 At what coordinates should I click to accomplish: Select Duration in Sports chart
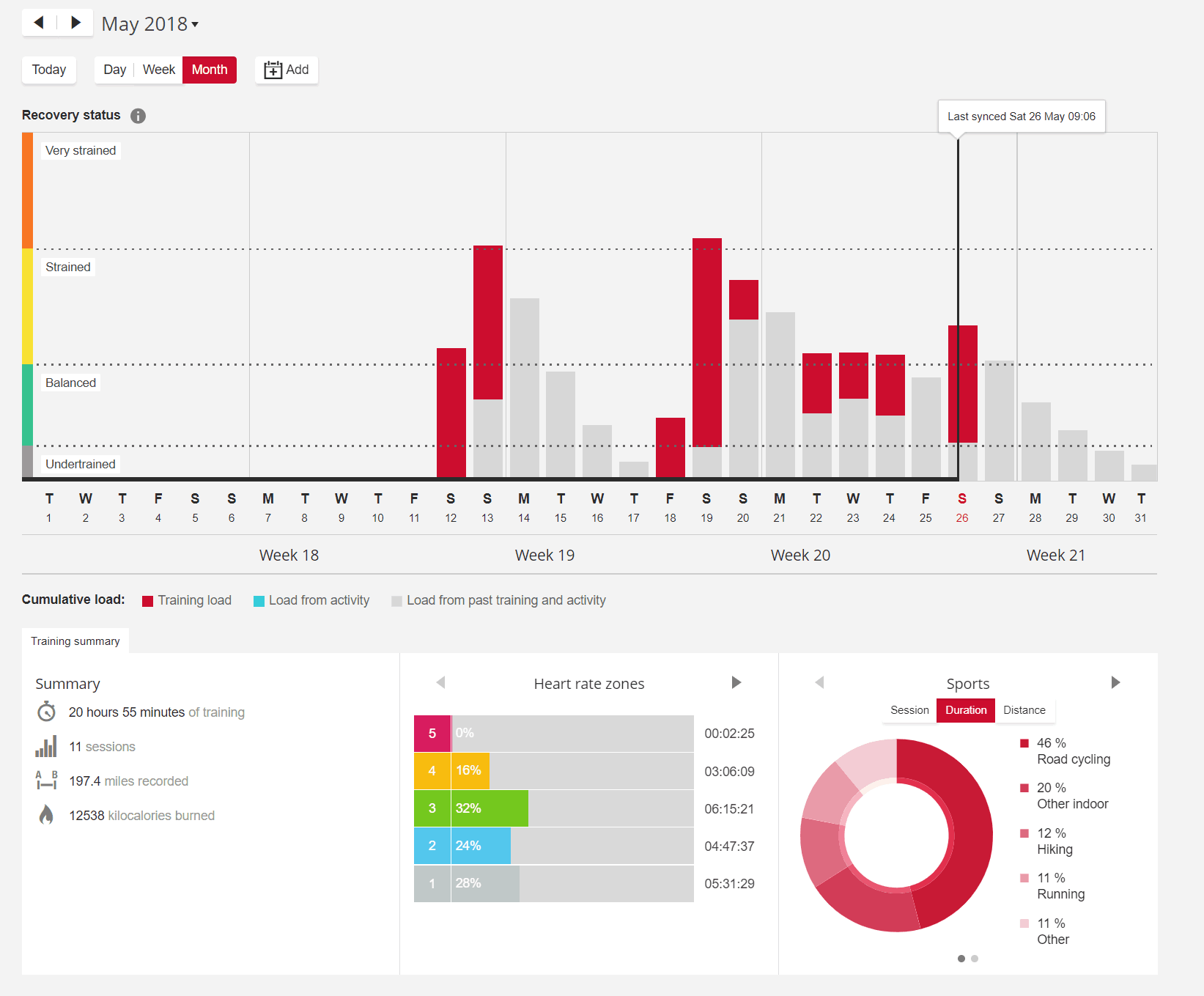(965, 710)
